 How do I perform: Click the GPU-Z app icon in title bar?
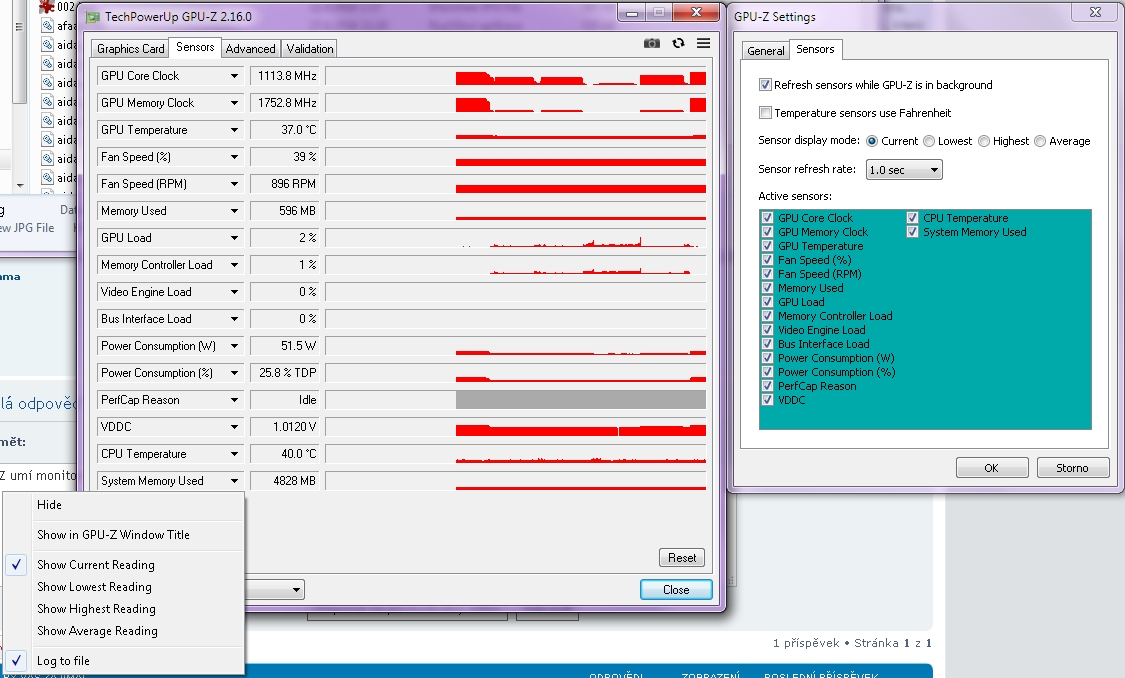(x=92, y=17)
